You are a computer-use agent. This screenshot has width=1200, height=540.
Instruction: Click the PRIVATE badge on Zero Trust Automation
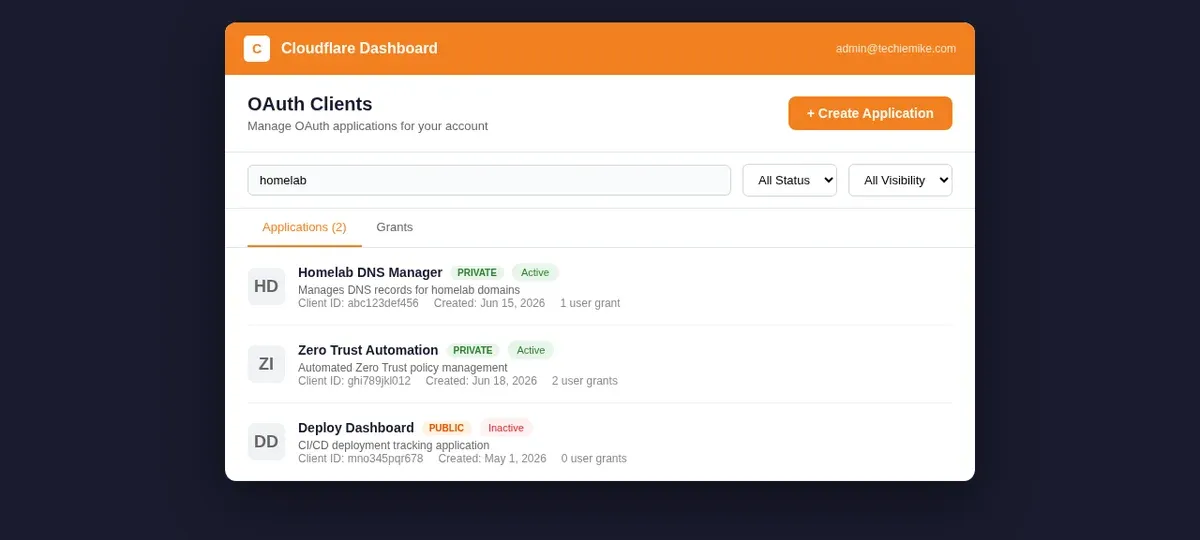(x=473, y=350)
